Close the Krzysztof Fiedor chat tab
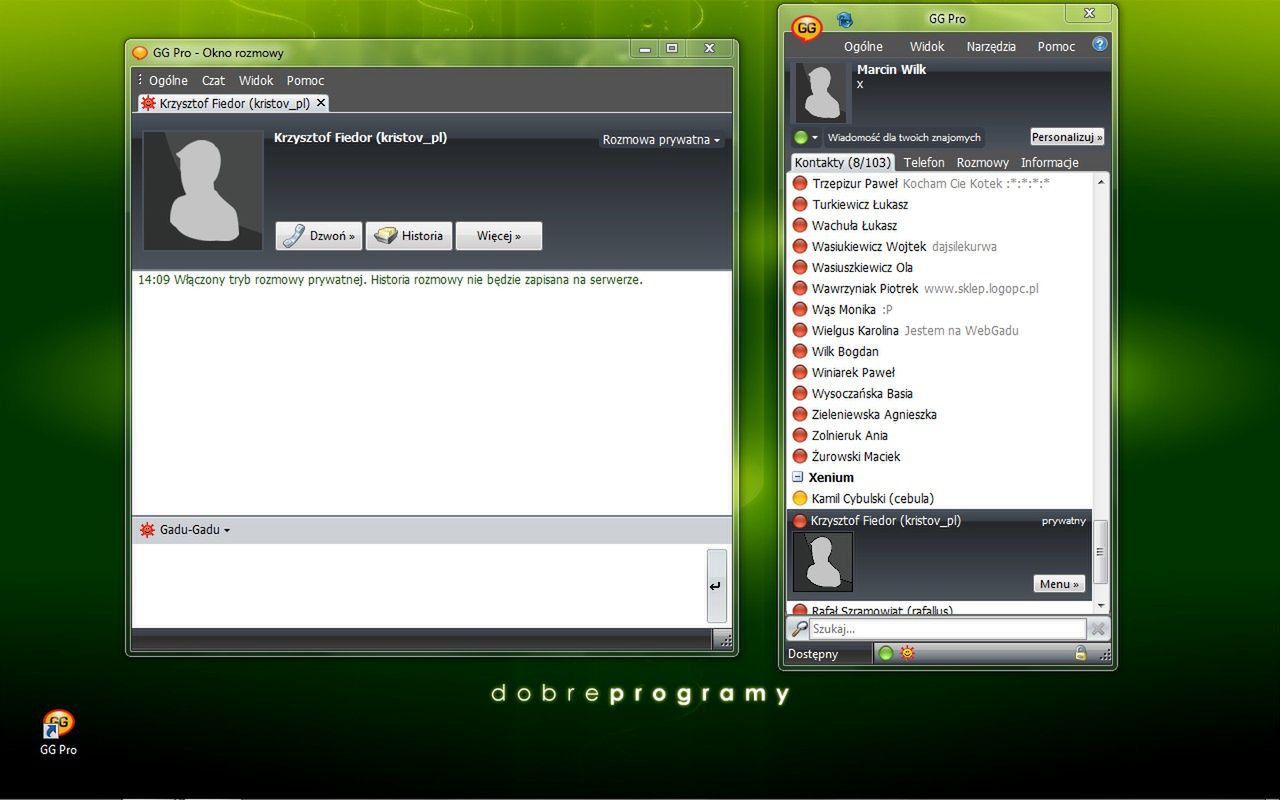The height and width of the screenshot is (800, 1280). pyautogui.click(x=321, y=103)
